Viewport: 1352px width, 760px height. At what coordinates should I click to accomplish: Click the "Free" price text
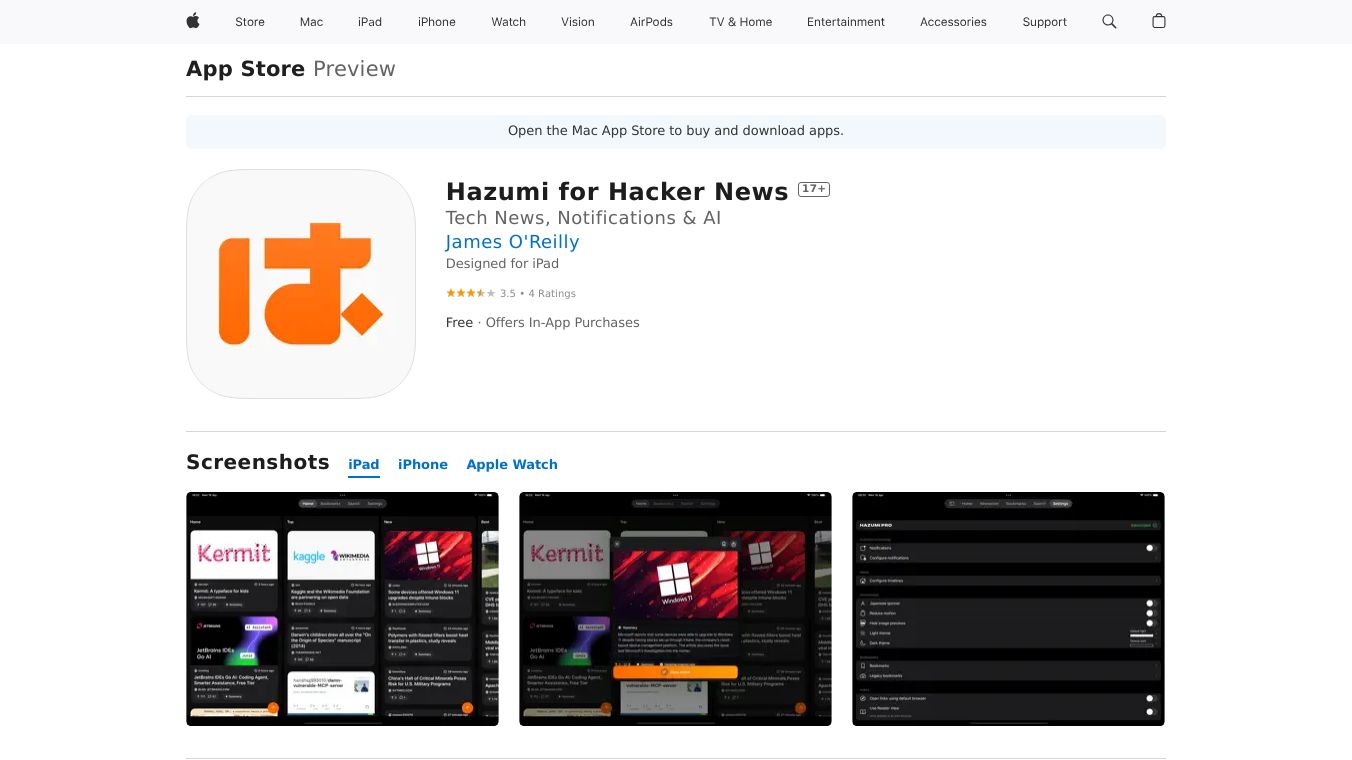click(x=459, y=323)
